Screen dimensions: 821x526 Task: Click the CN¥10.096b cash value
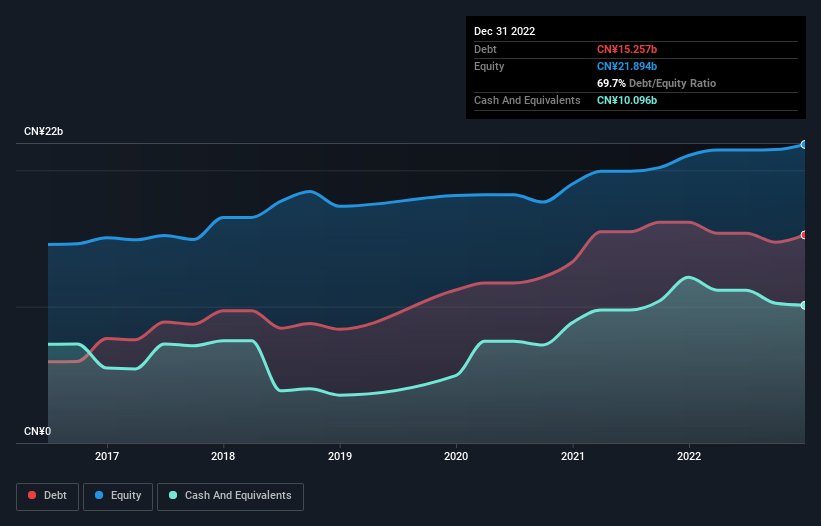pos(627,100)
